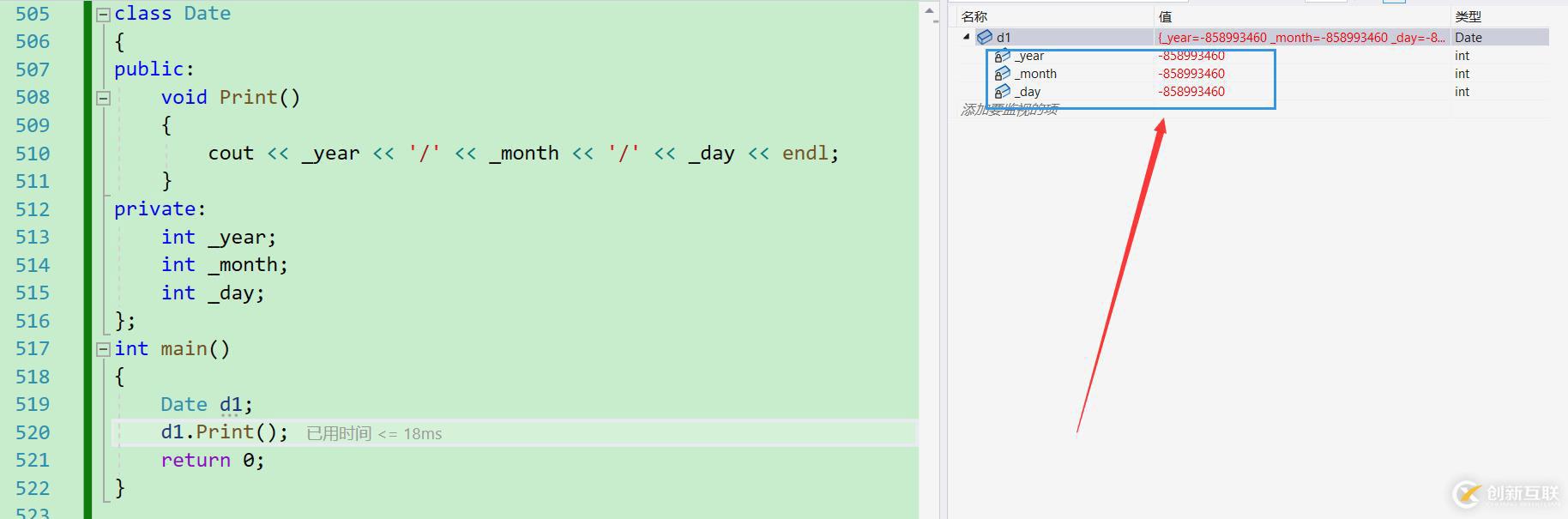Image resolution: width=1568 pixels, height=519 pixels.
Task: Click the 添加要监视的项 input row
Action: 1010,110
